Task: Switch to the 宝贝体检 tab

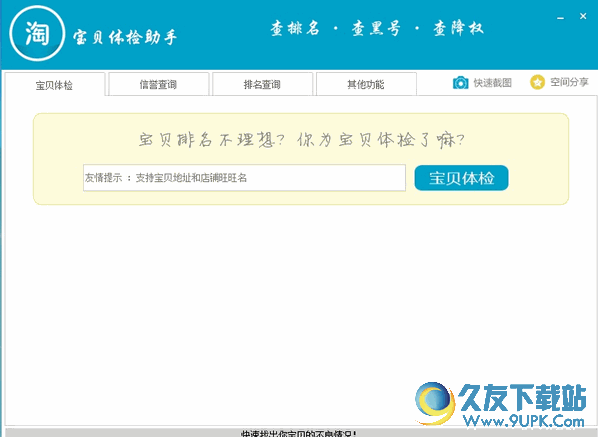Action: click(55, 84)
